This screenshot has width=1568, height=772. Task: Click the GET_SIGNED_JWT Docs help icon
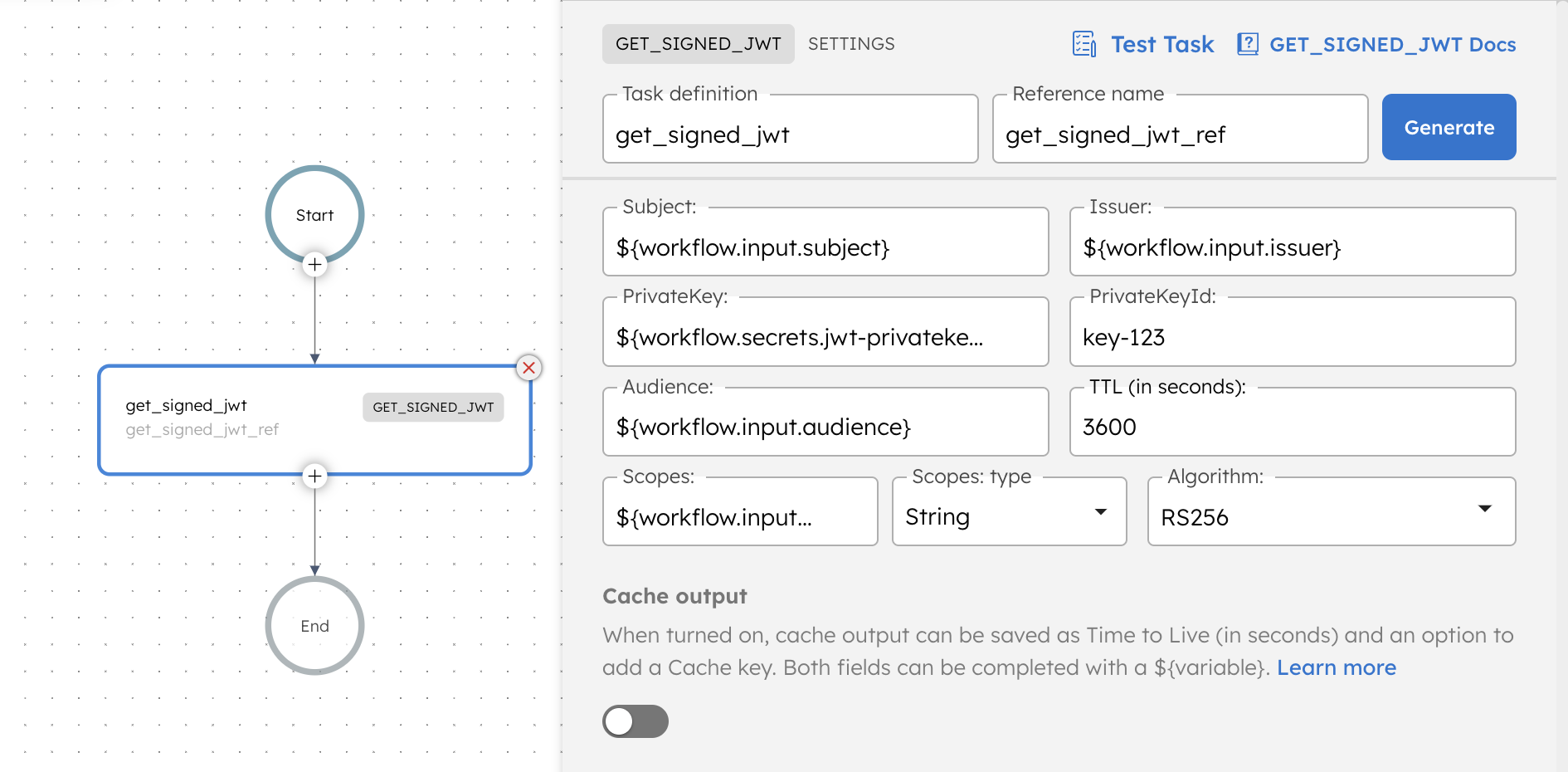click(1248, 44)
